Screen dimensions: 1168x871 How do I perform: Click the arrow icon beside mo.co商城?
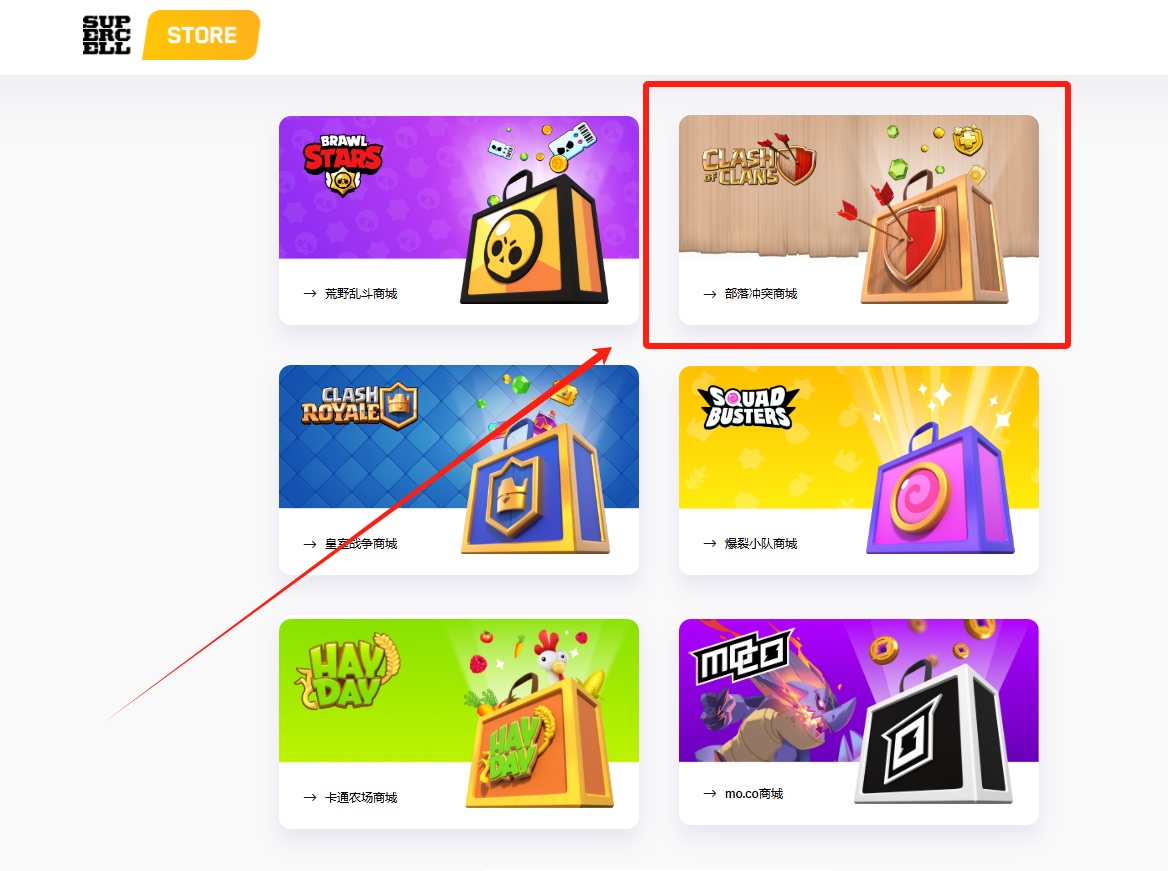(x=709, y=794)
